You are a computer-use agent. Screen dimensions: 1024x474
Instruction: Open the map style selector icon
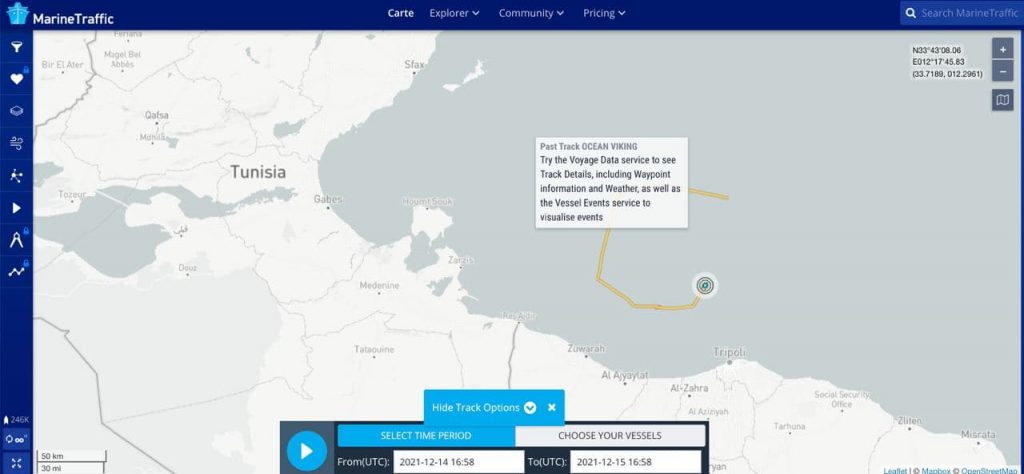(1002, 100)
